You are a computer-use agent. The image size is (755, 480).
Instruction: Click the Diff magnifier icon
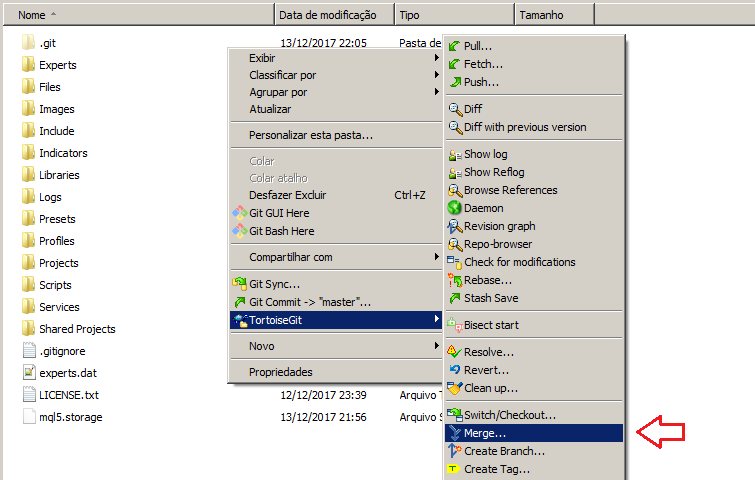(455, 109)
